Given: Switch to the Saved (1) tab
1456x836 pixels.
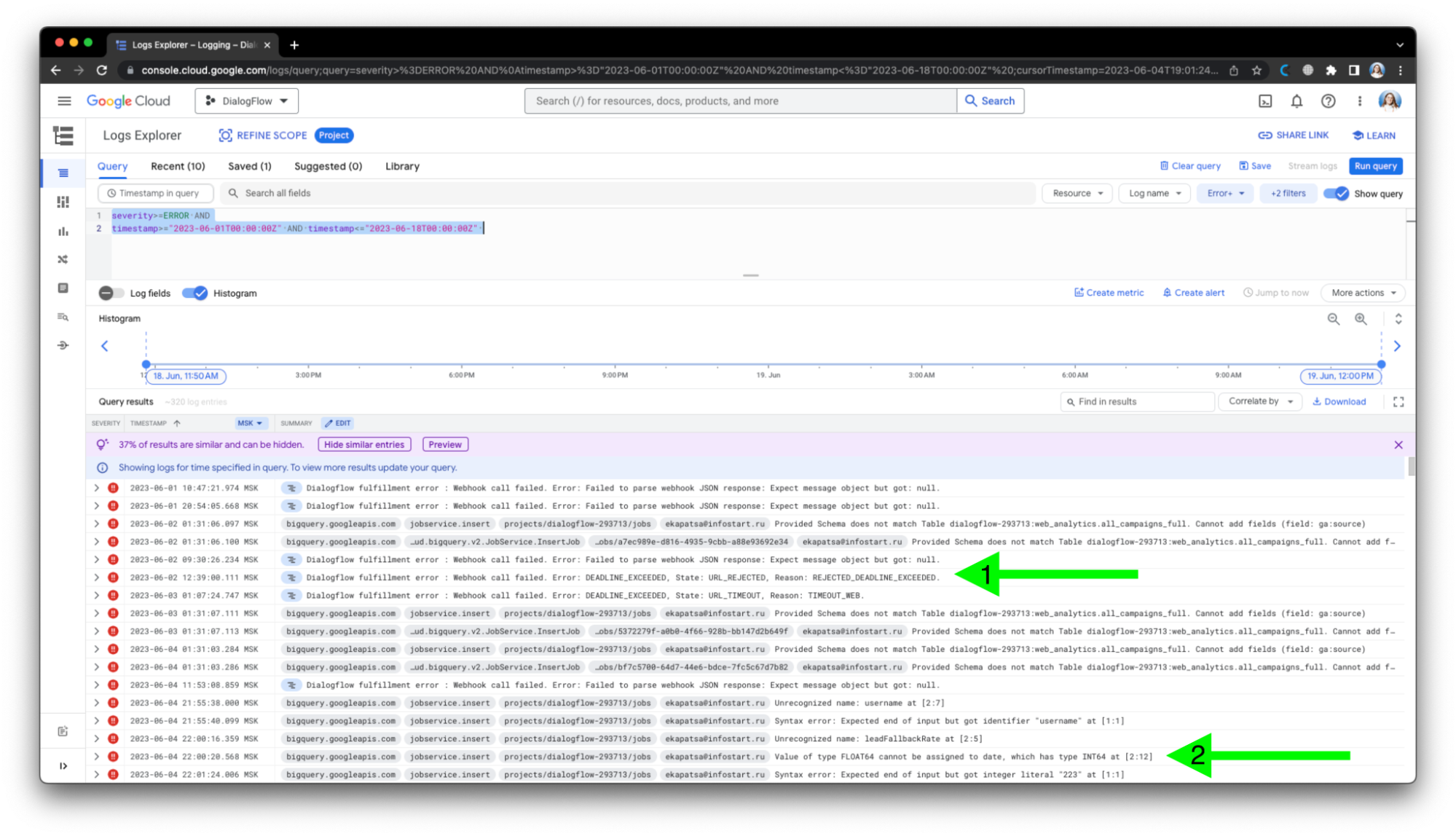Looking at the screenshot, I should 249,167.
